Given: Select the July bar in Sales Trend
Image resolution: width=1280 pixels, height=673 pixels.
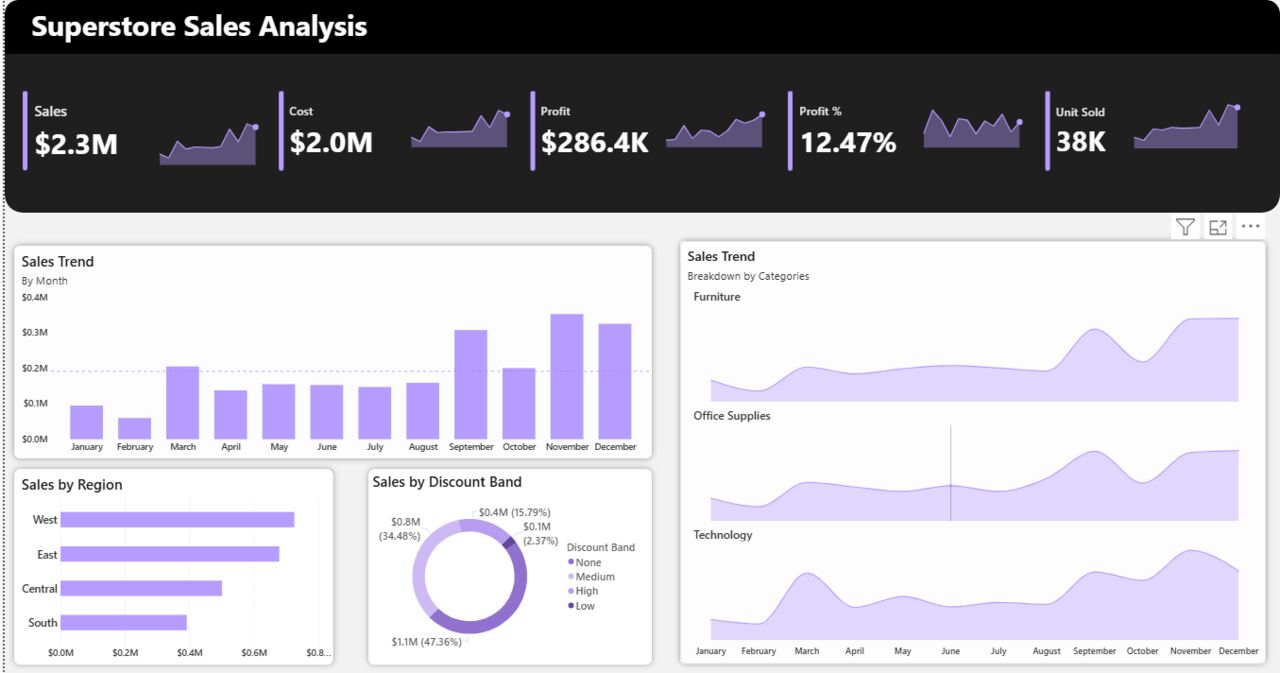Looking at the screenshot, I should pyautogui.click(x=375, y=413).
